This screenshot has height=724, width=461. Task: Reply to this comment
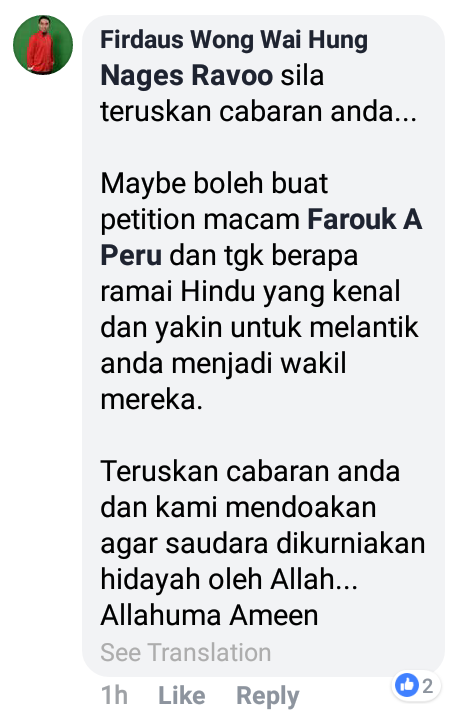268,696
